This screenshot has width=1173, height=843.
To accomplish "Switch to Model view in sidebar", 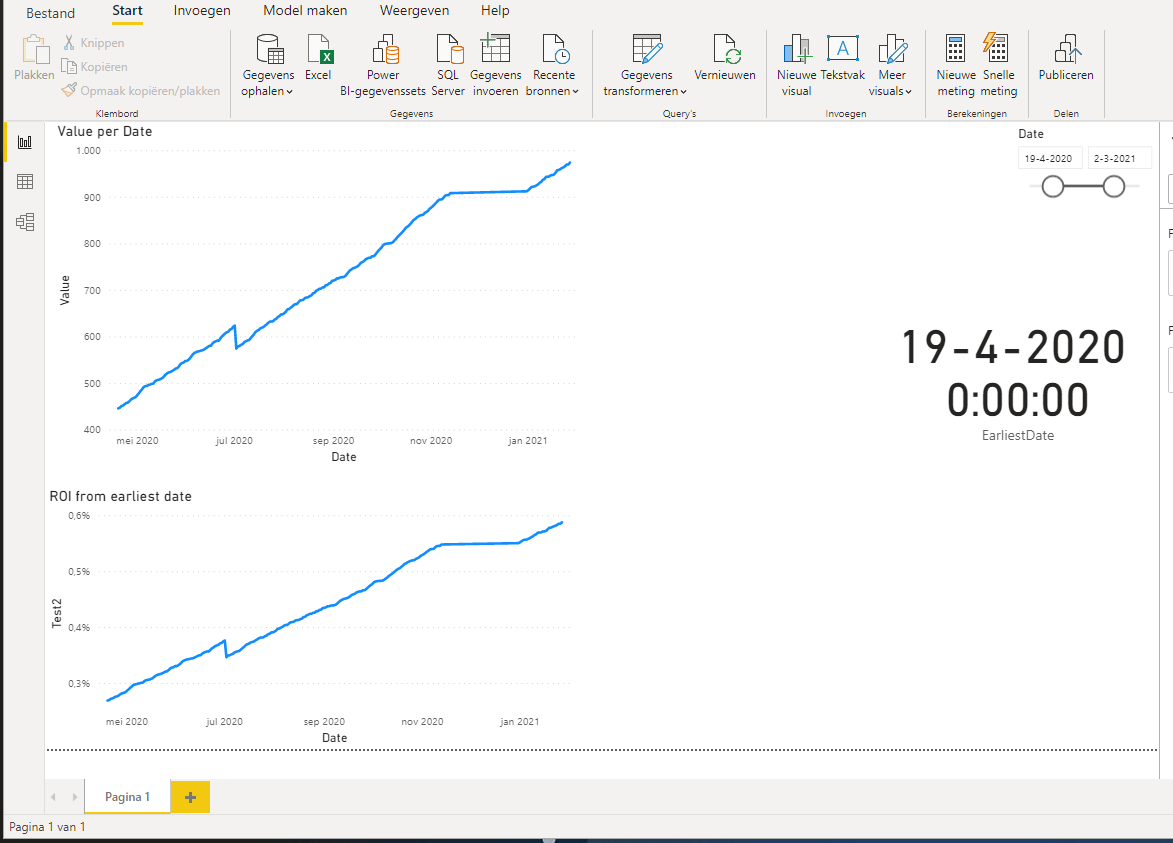I will [x=25, y=222].
